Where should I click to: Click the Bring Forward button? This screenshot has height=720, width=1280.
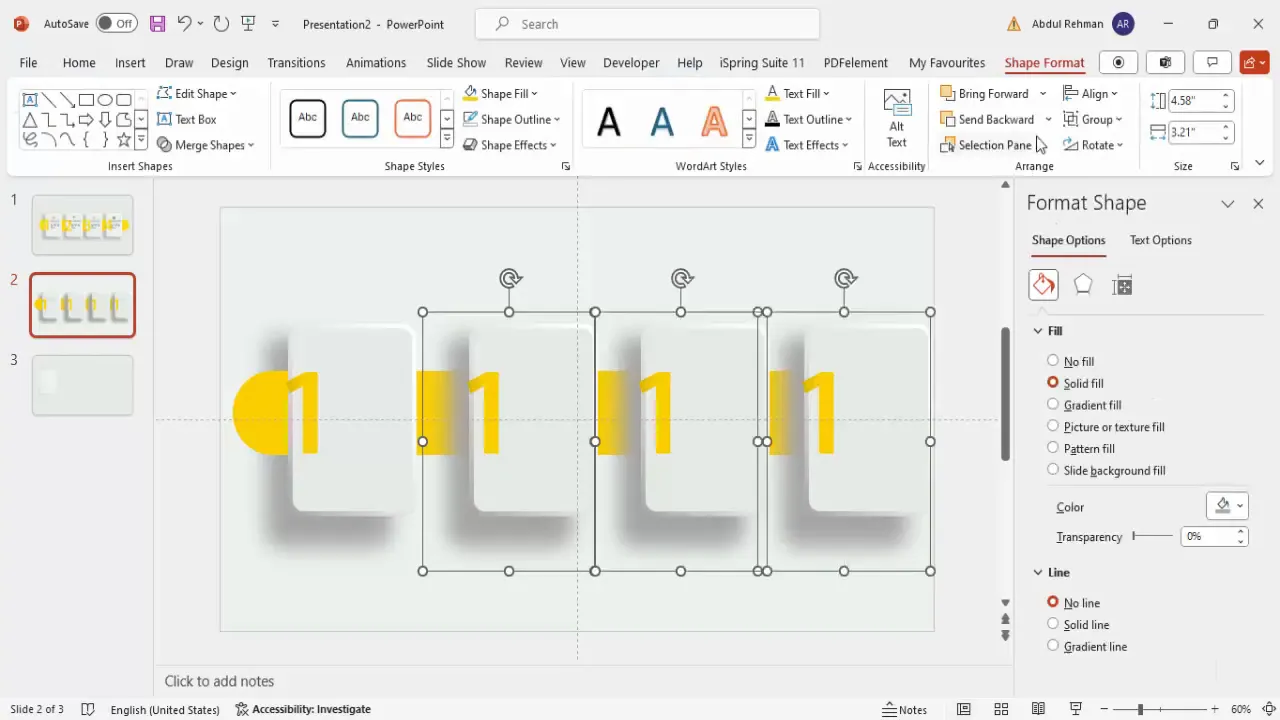click(984, 93)
